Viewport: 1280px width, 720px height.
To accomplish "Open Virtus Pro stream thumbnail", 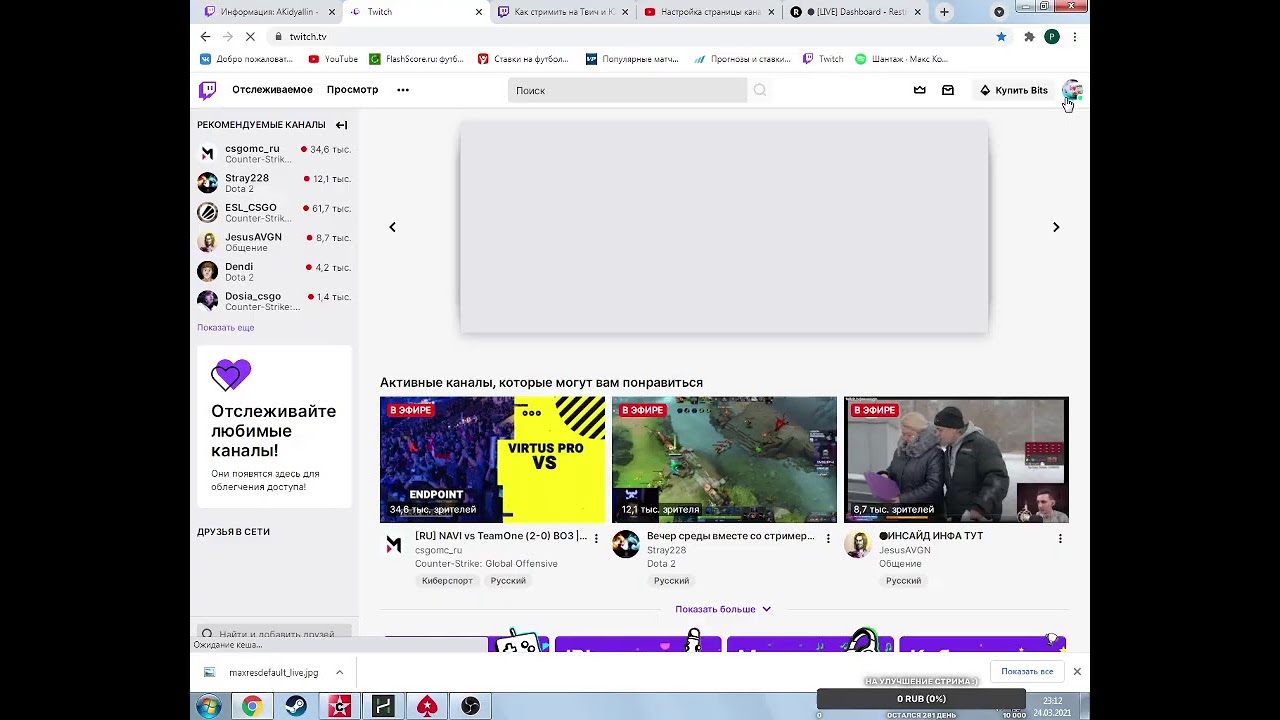I will click(492, 460).
